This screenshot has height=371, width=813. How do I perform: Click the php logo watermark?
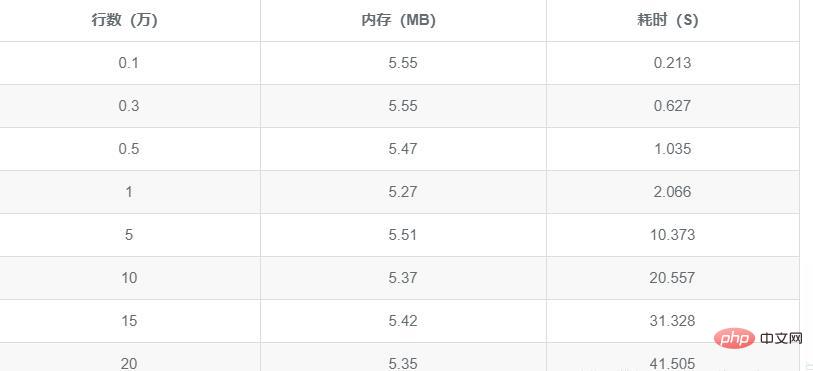[734, 338]
